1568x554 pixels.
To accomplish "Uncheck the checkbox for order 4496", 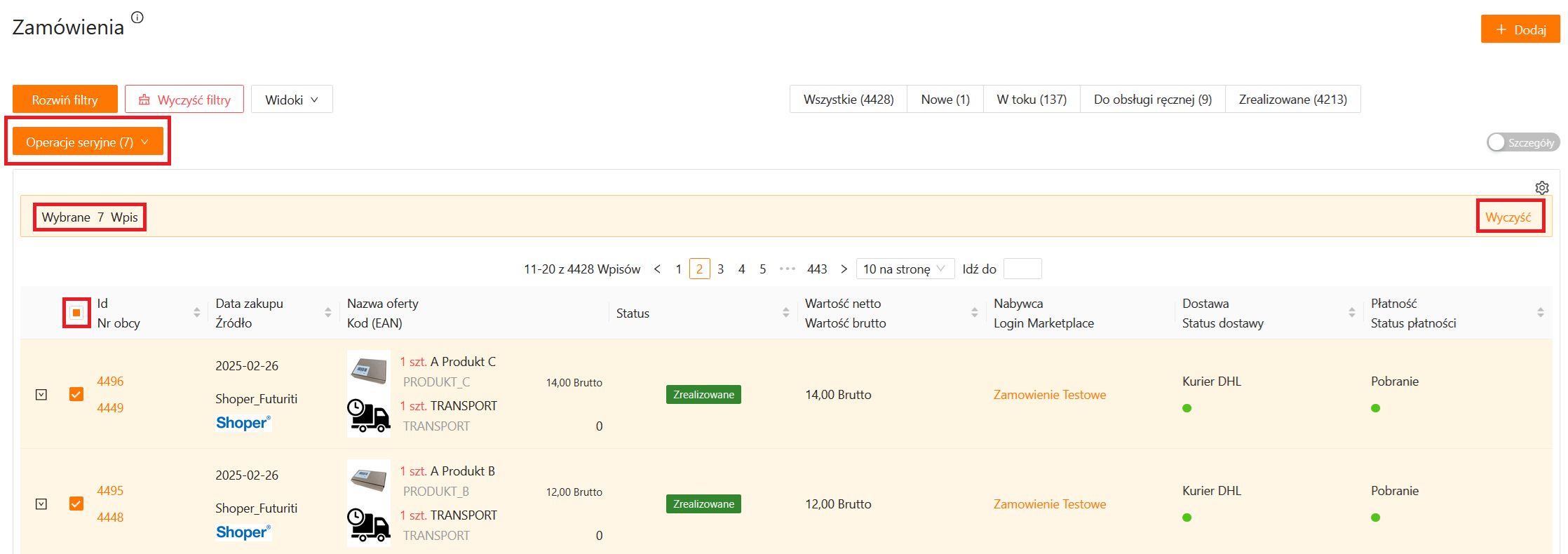I will pos(76,394).
